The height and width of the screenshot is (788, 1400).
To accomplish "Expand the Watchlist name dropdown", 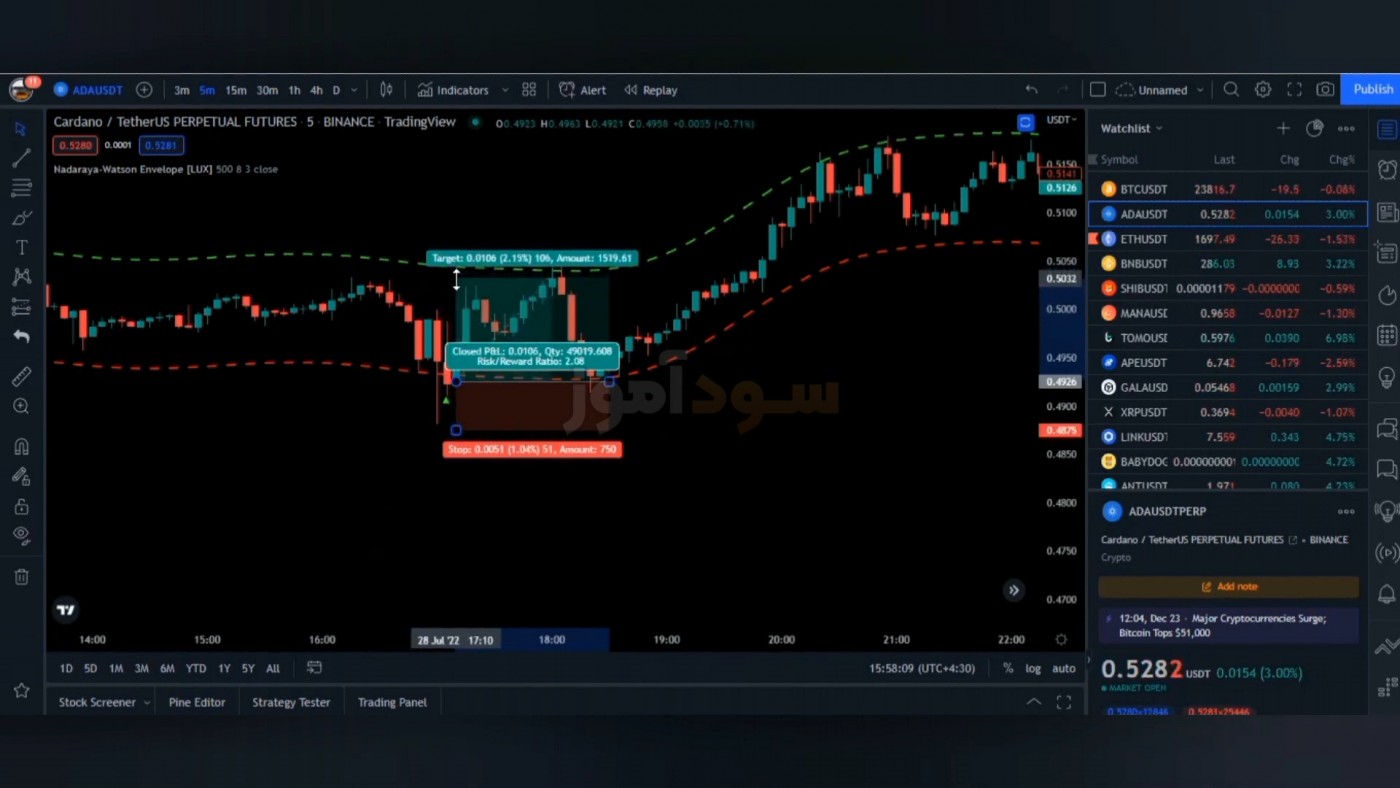I will [x=1132, y=128].
